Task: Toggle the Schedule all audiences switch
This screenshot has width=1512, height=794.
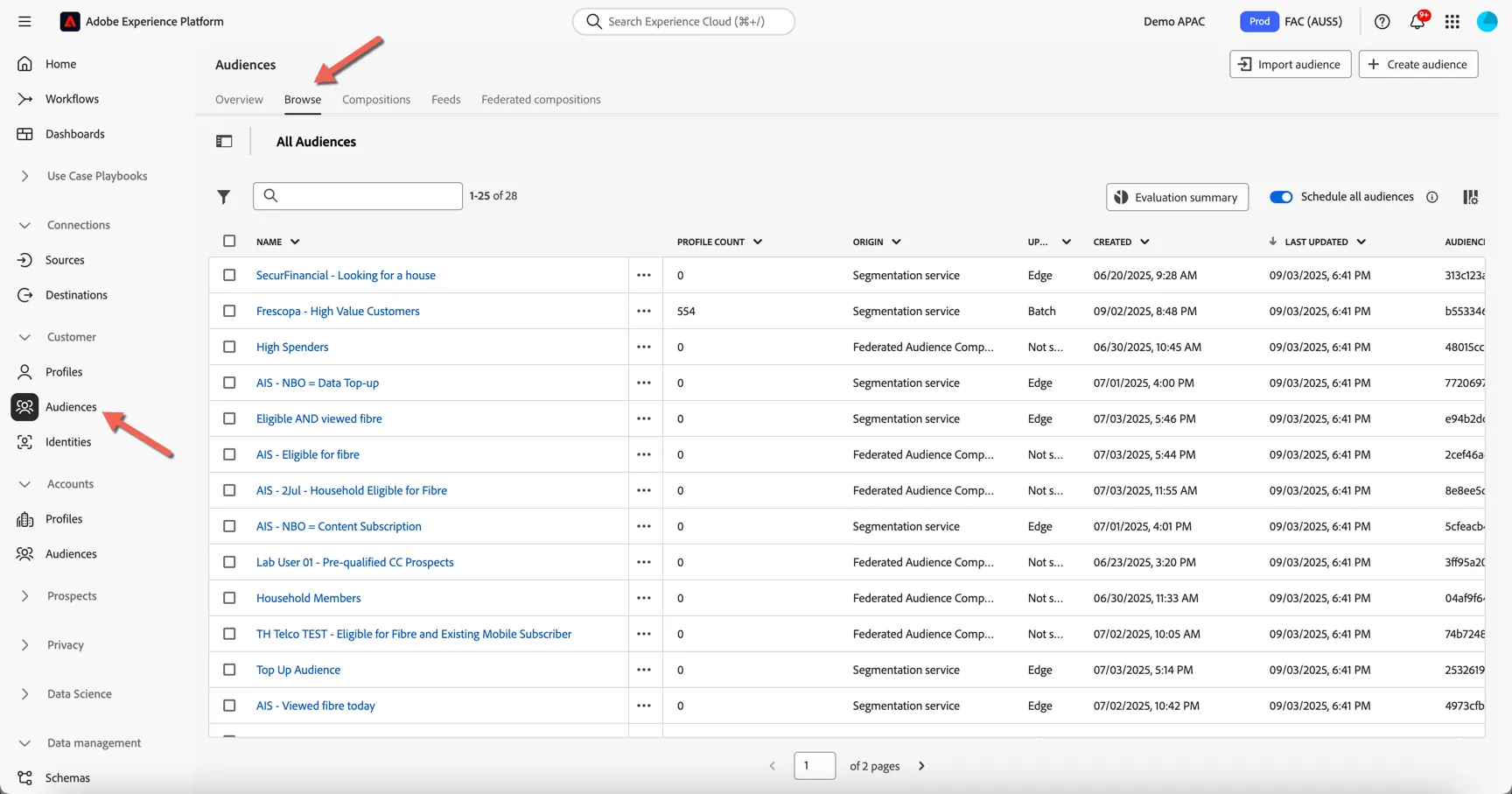Action: click(x=1281, y=197)
